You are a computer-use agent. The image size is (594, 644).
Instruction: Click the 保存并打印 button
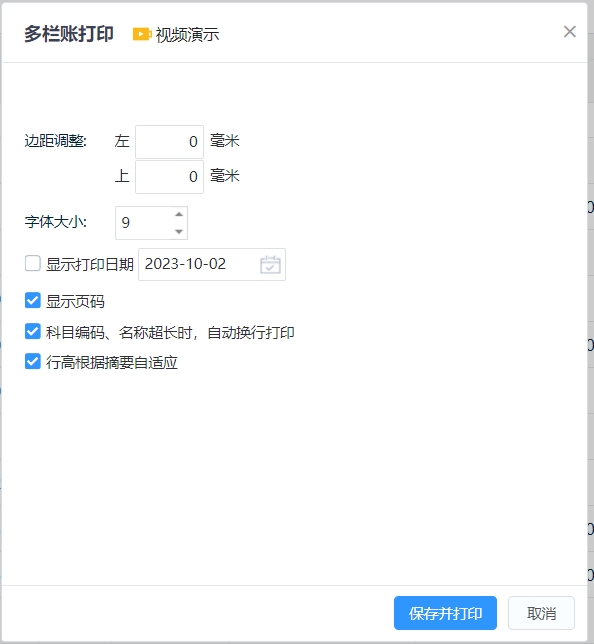(x=445, y=613)
